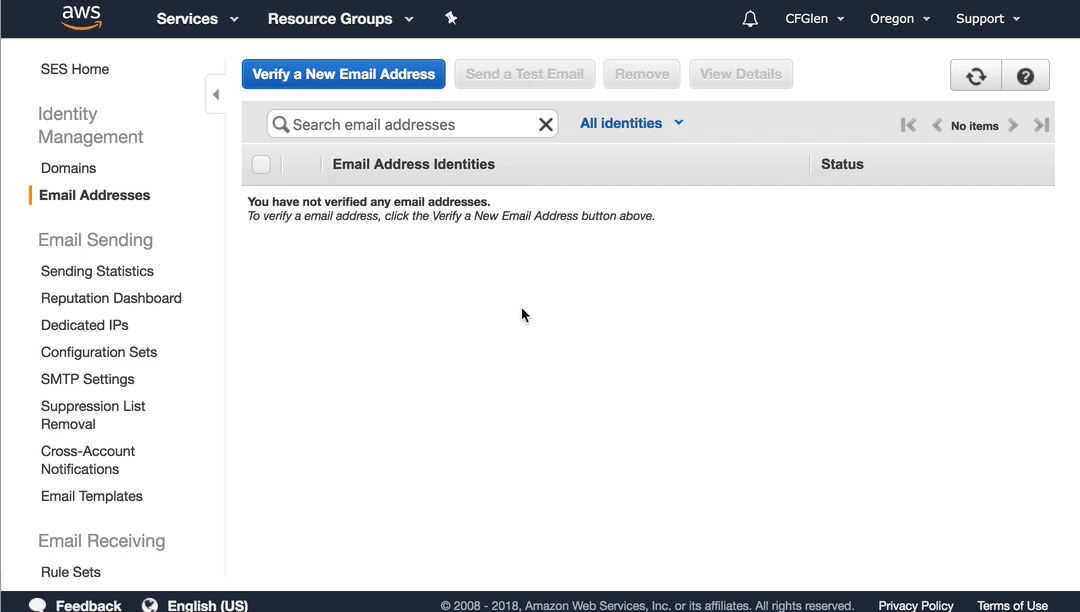Sort by Email Address Identities column
Screen dimensions: 1080x612
[413, 165]
